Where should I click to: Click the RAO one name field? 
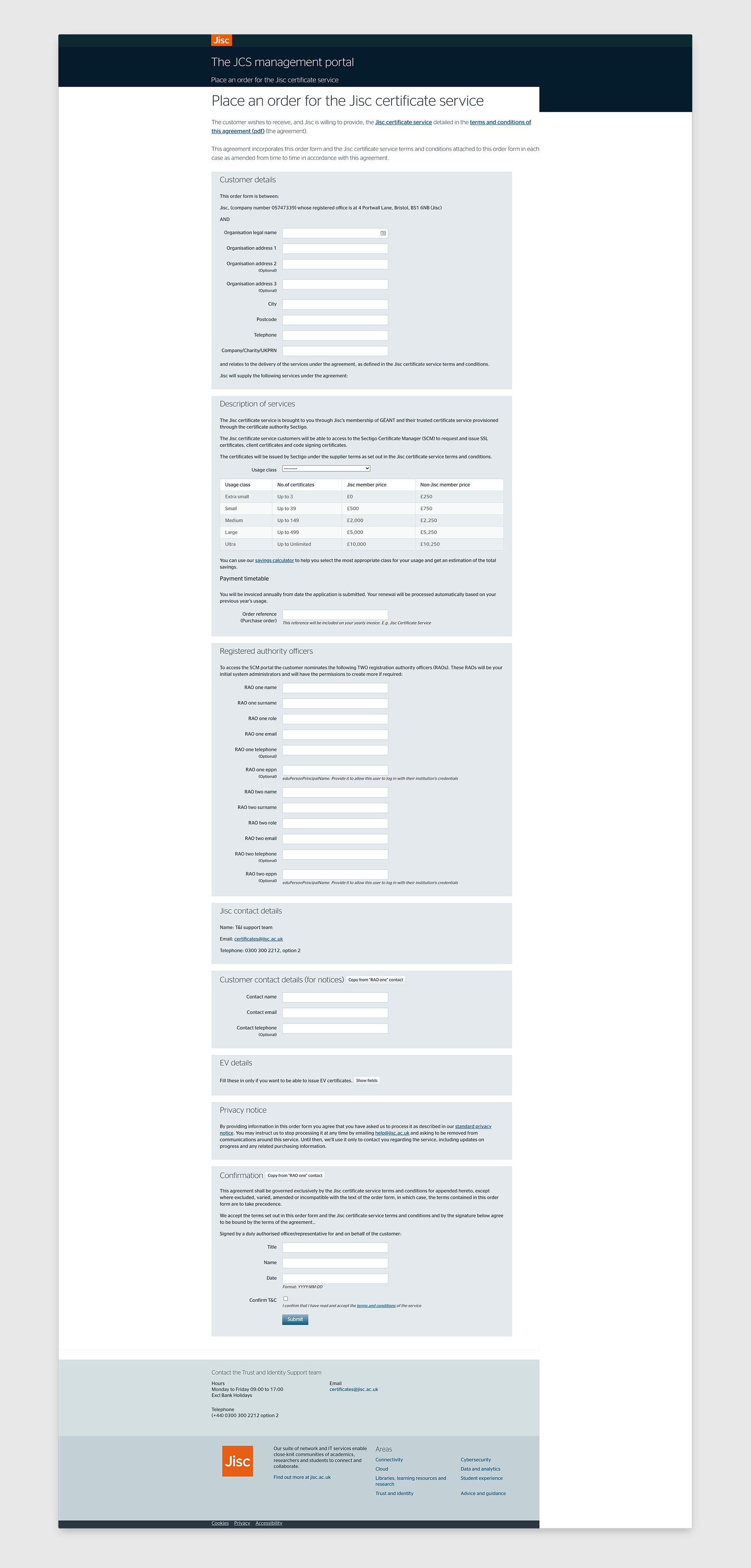335,688
